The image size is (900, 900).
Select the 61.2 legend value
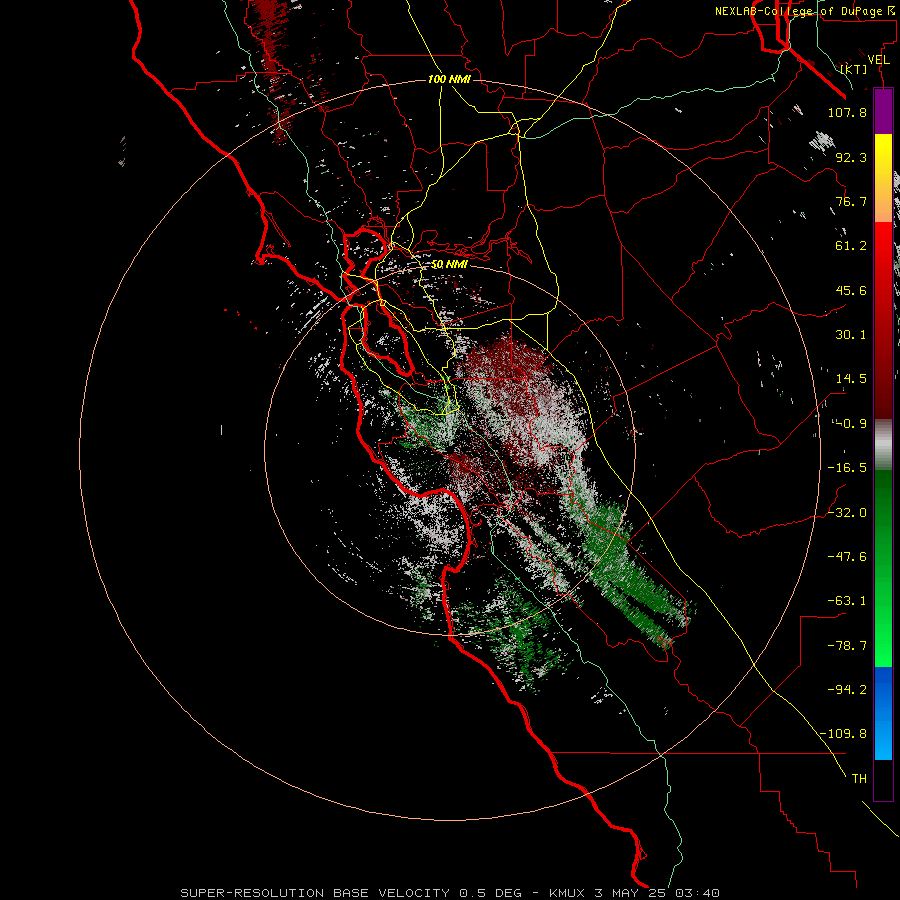(851, 246)
